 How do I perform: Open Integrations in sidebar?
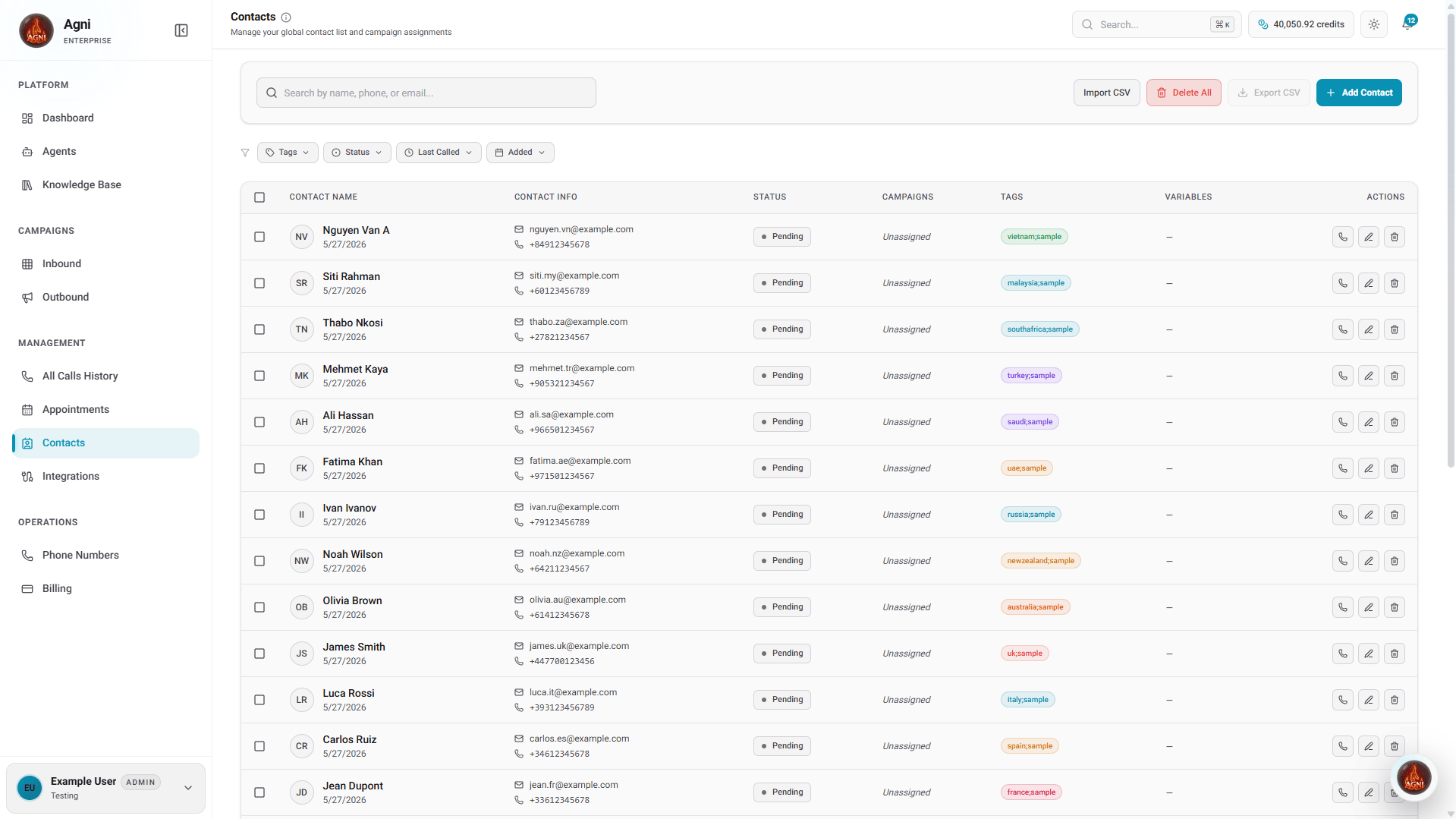[x=105, y=477]
